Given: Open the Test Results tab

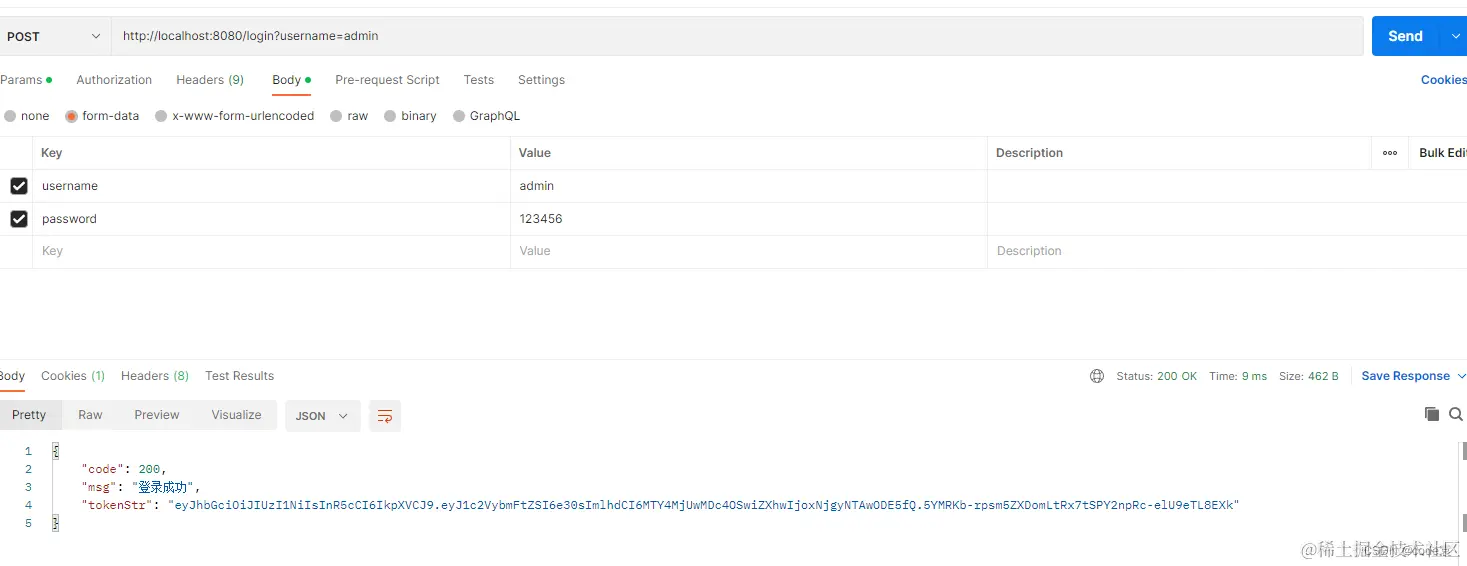Looking at the screenshot, I should 239,376.
